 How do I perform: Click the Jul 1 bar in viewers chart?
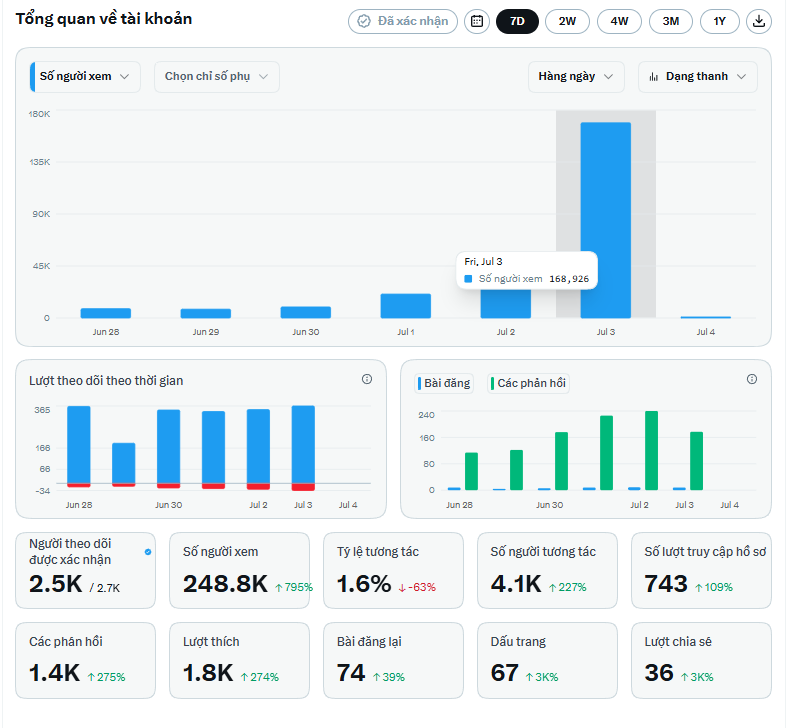point(406,306)
